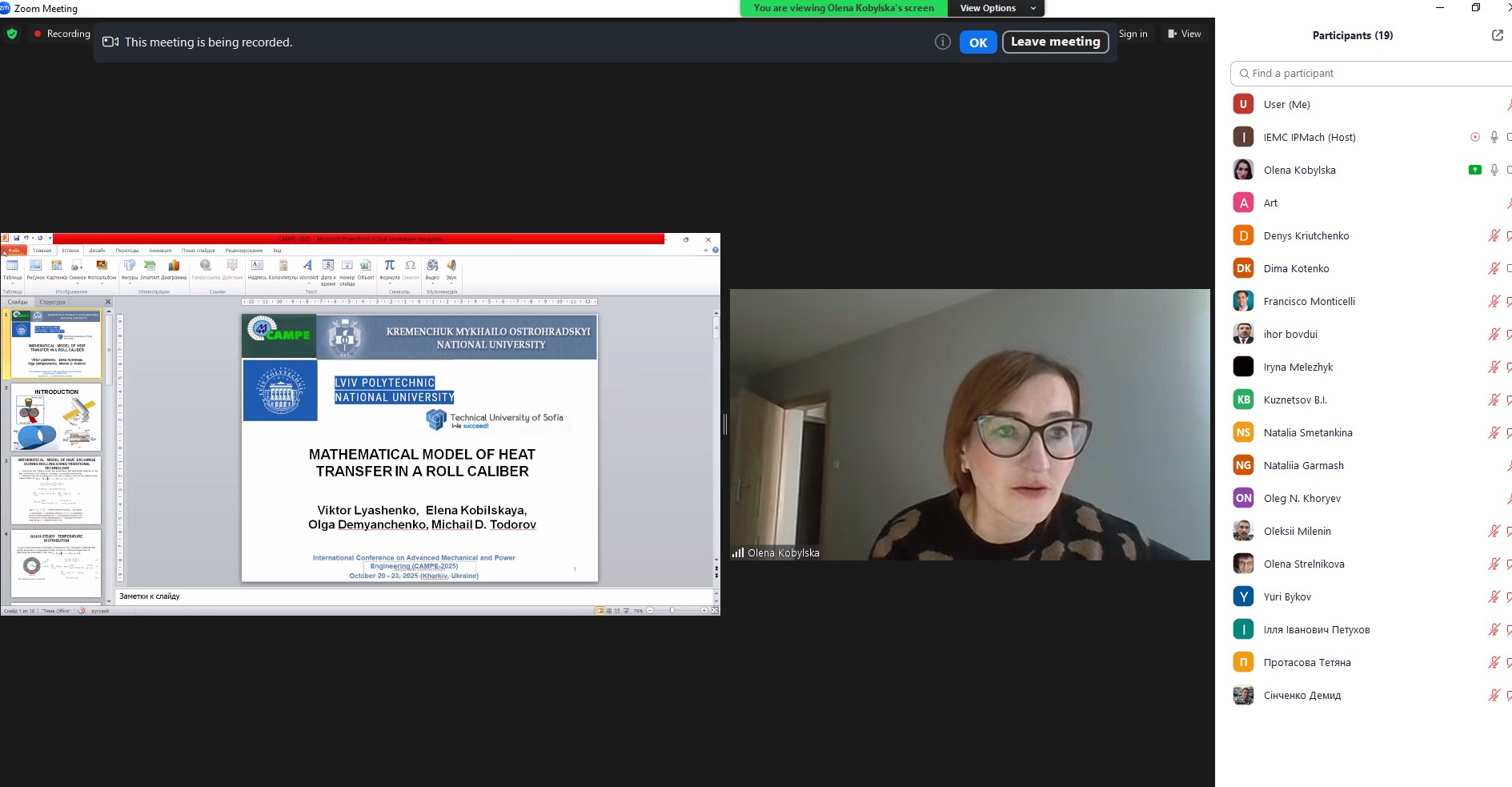Image resolution: width=1512 pixels, height=787 pixels.
Task: Click the microphone icon beside IEMC IPMach
Action: tap(1494, 137)
